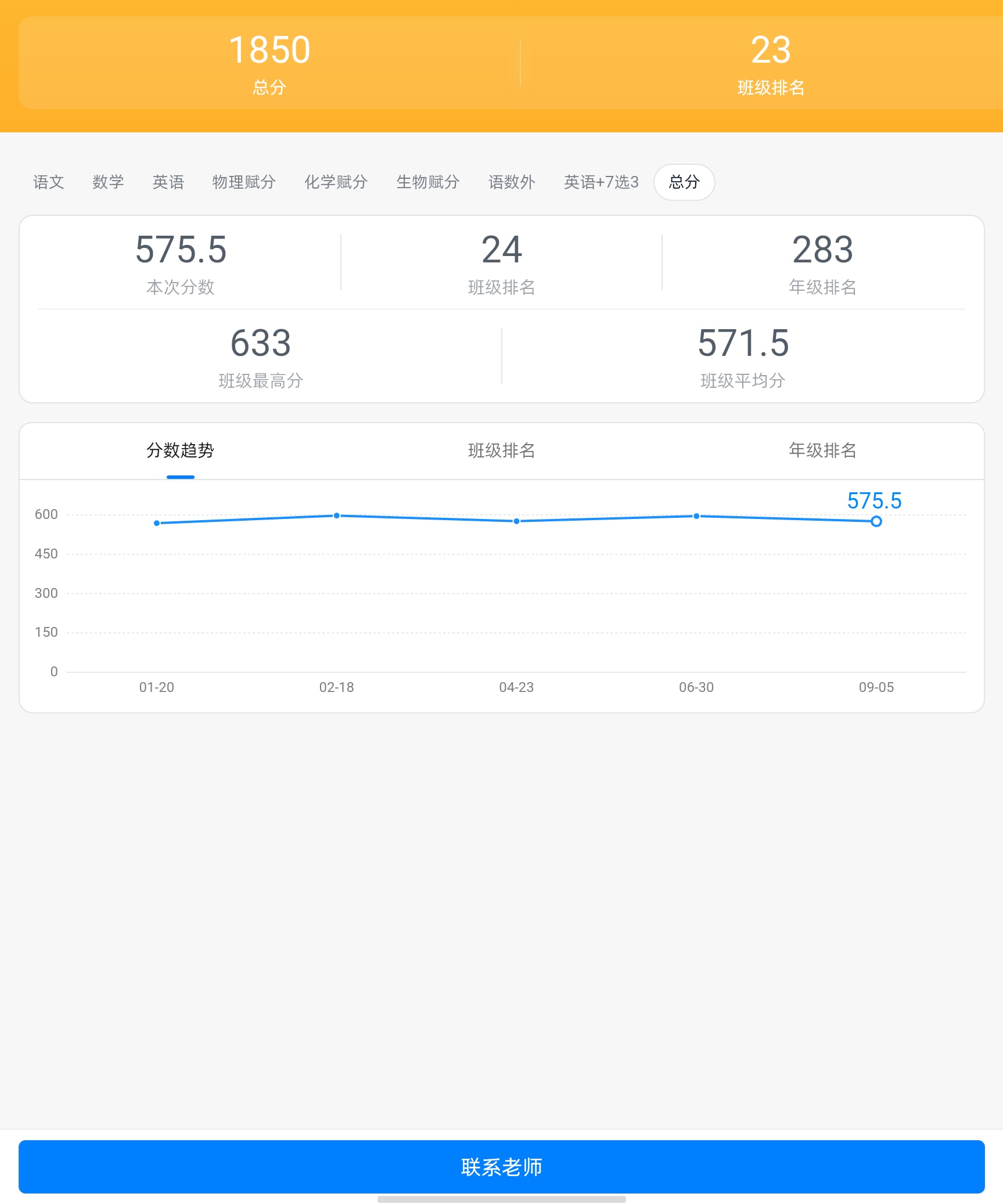
Task: Select the 数学 subject tab
Action: tap(108, 182)
